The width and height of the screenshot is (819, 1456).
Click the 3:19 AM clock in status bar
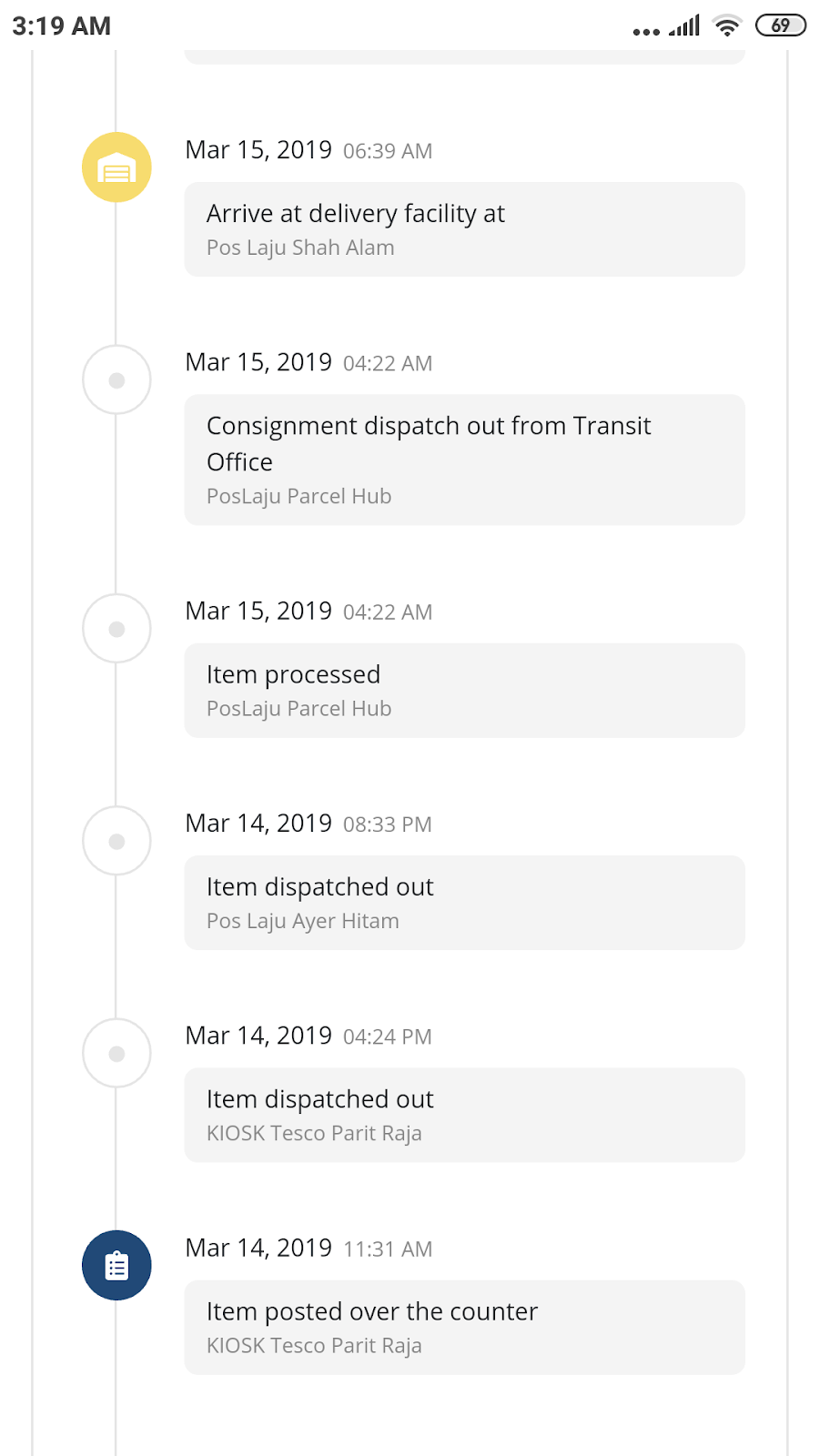(62, 25)
